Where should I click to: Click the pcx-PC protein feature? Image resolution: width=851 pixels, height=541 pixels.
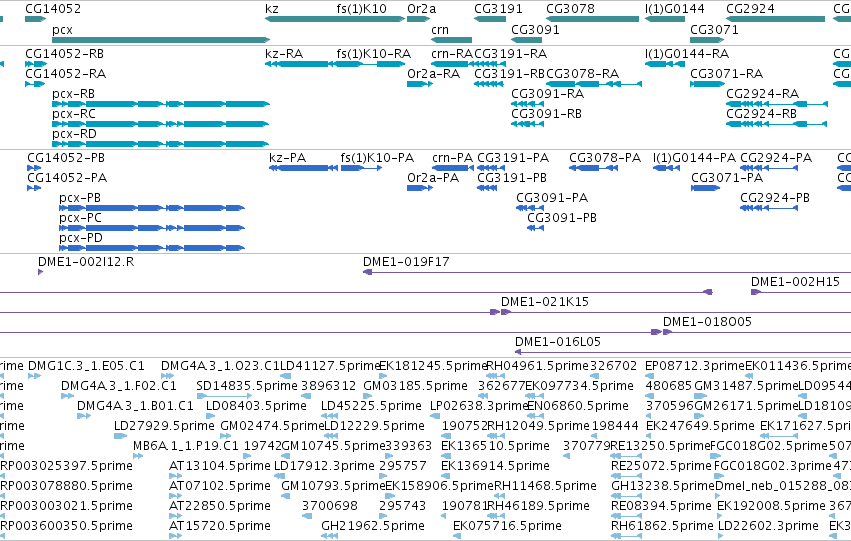point(152,228)
